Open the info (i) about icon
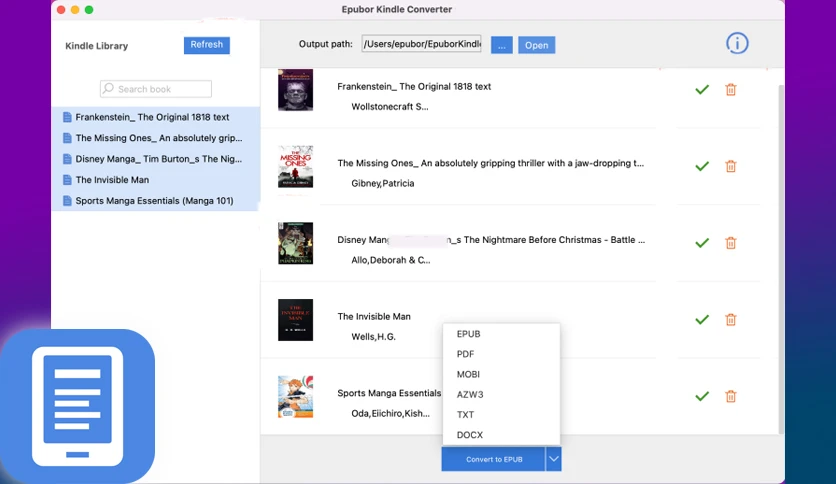 coord(737,43)
